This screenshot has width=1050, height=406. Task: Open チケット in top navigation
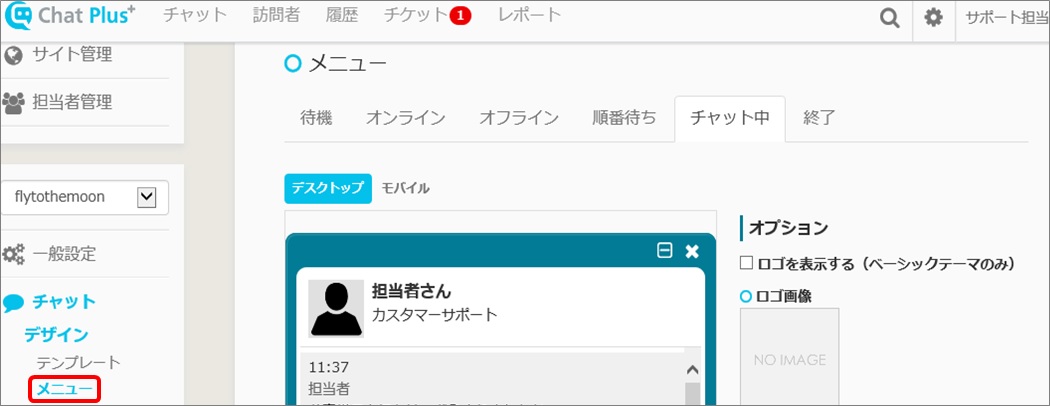(x=415, y=15)
